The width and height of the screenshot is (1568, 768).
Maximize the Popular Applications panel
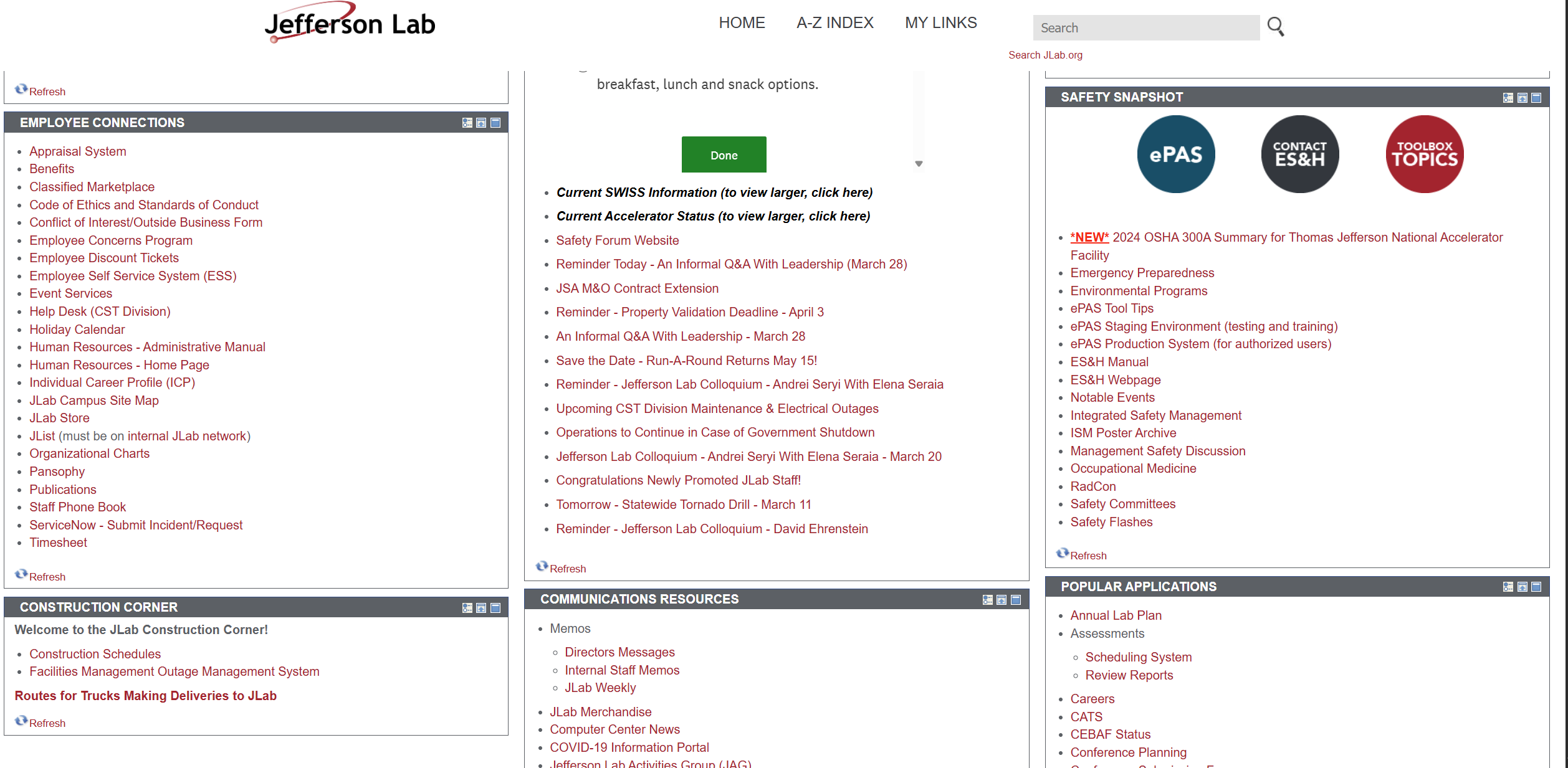click(1536, 587)
